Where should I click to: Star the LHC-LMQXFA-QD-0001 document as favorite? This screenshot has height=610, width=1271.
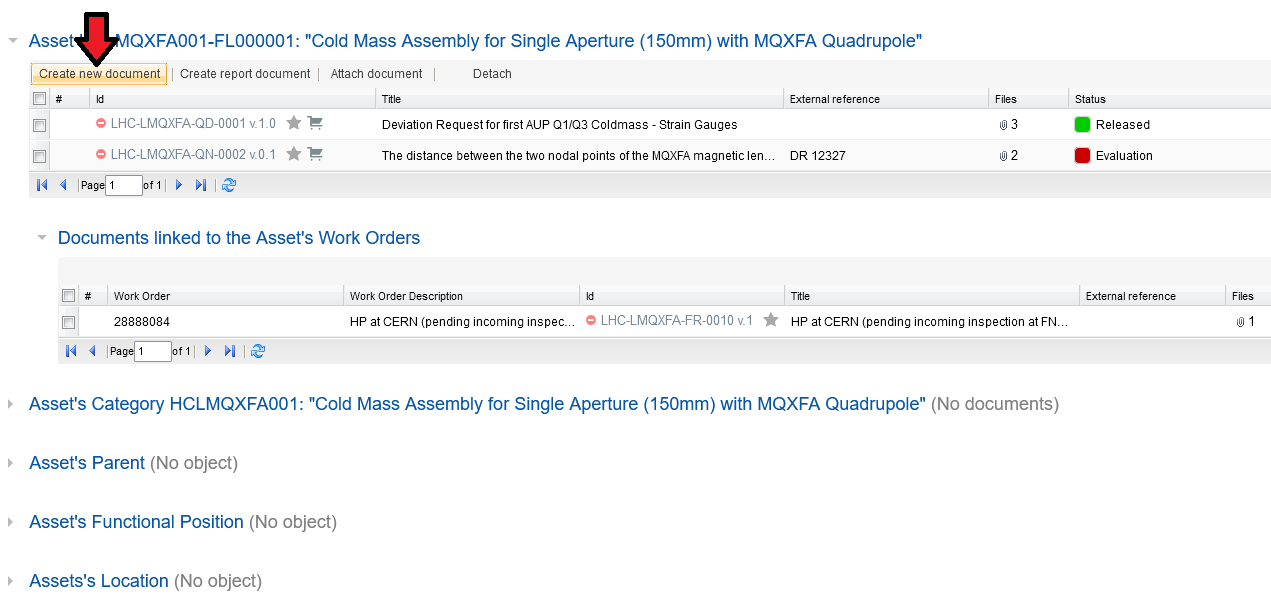pyautogui.click(x=294, y=124)
